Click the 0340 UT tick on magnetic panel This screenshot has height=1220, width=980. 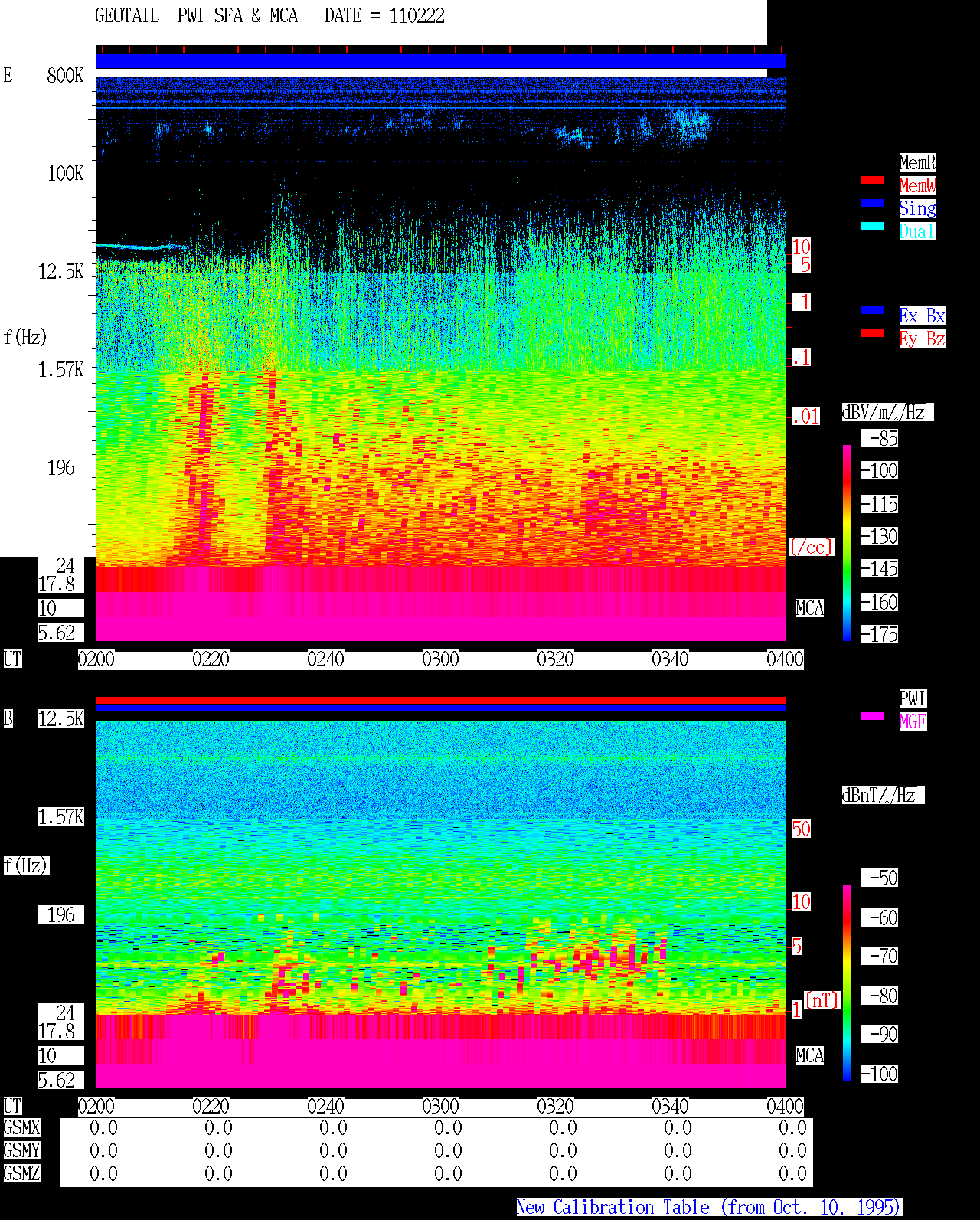(670, 1107)
